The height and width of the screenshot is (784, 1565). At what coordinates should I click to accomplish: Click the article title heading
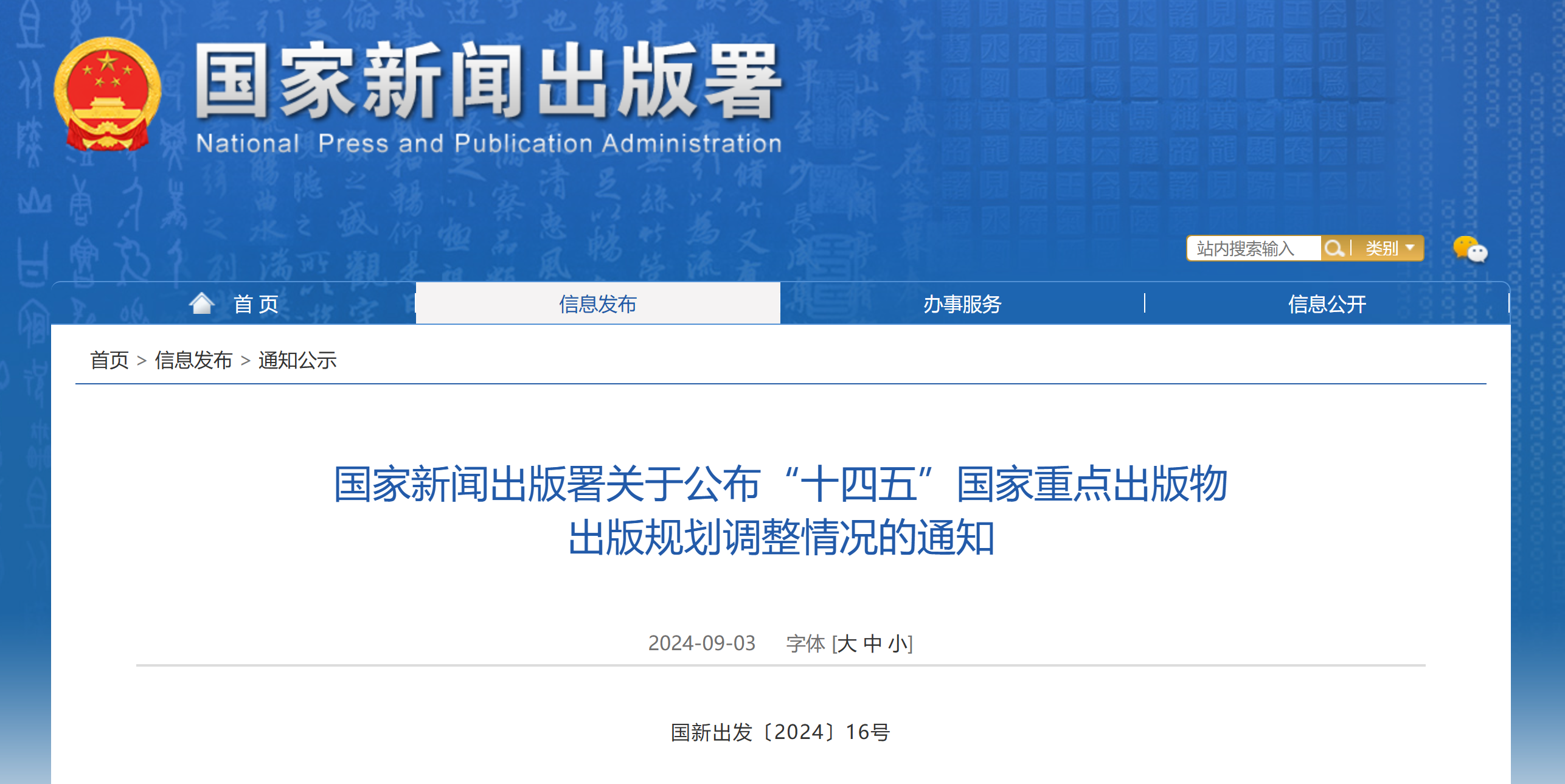pos(781,511)
